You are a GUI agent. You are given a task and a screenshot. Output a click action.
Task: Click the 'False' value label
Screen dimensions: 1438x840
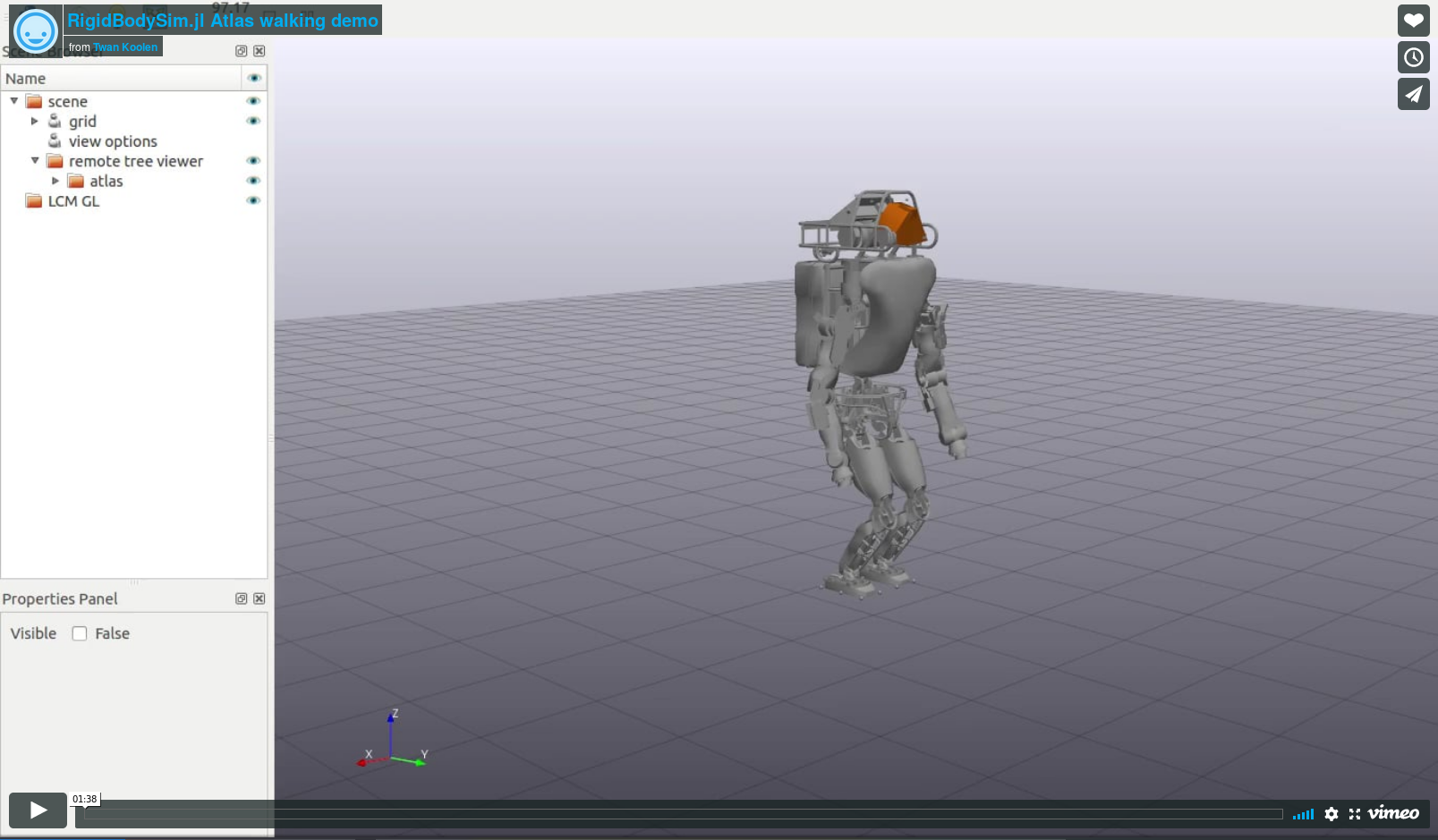(113, 633)
